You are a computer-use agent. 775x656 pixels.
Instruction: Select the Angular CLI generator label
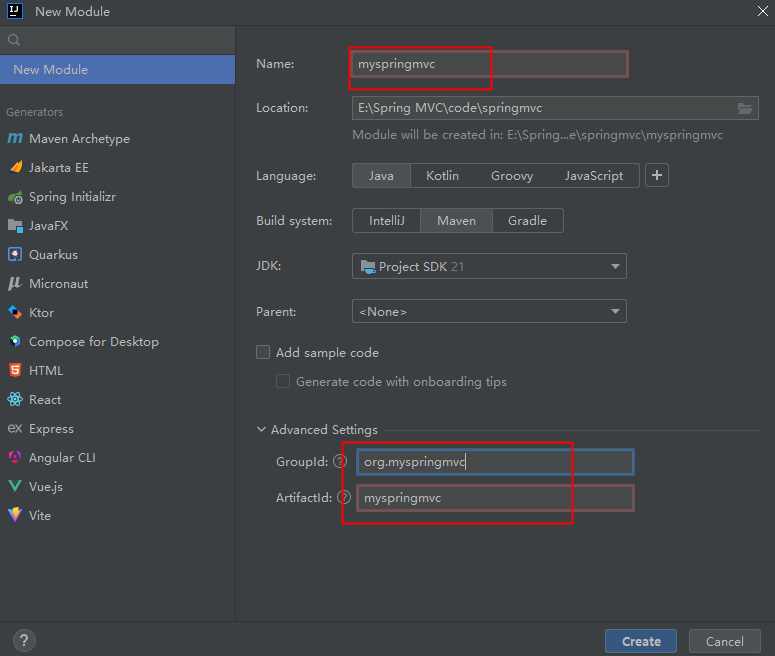[x=62, y=458]
